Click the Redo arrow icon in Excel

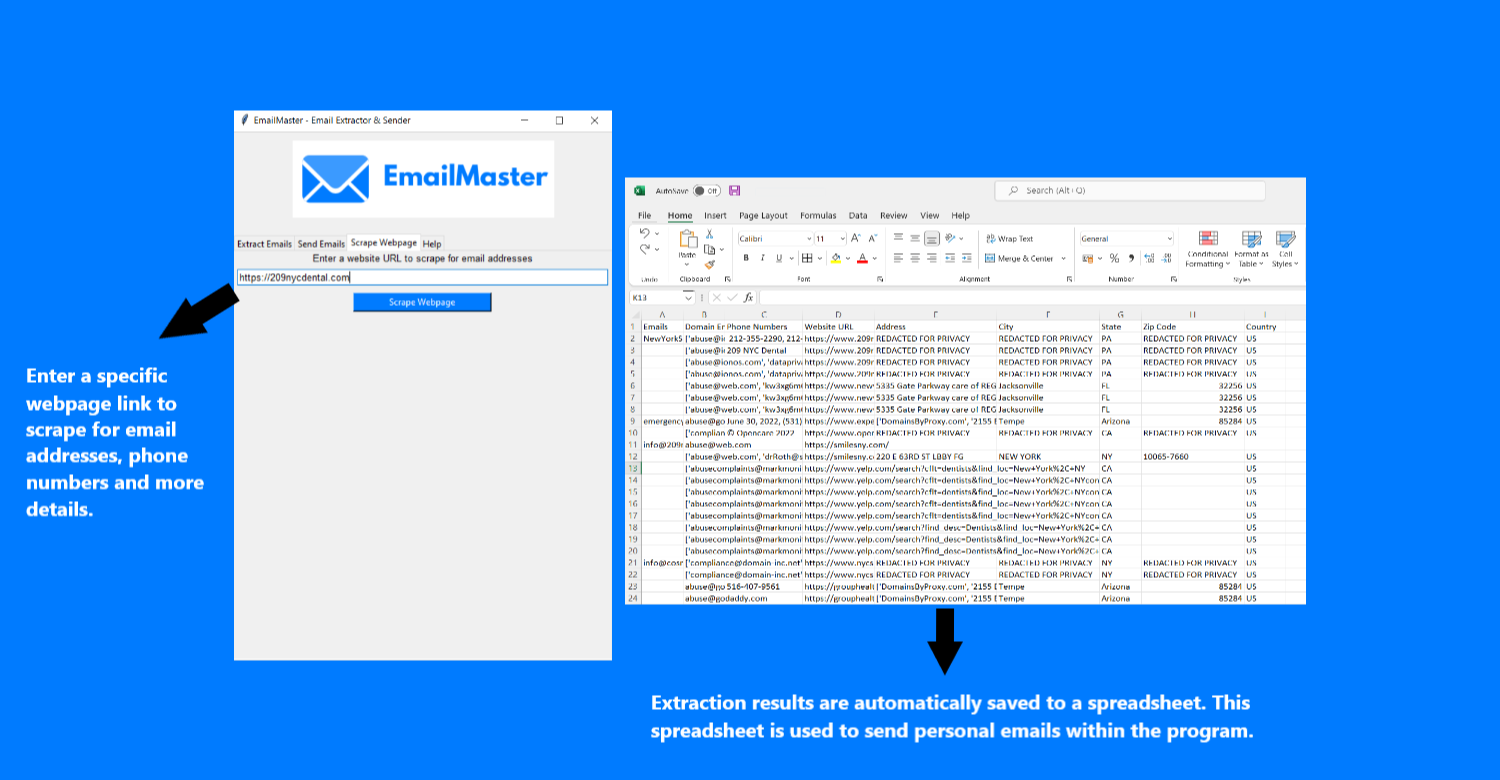645,248
